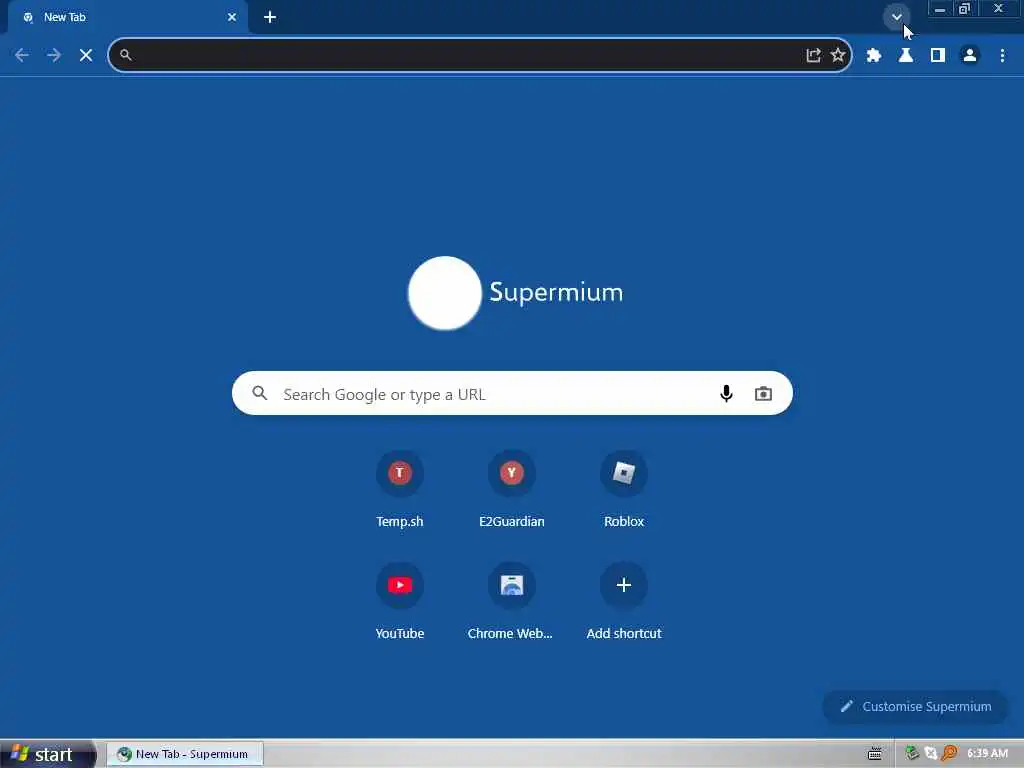
Task: Select New Tab - Supermium in the taskbar
Action: (x=185, y=754)
